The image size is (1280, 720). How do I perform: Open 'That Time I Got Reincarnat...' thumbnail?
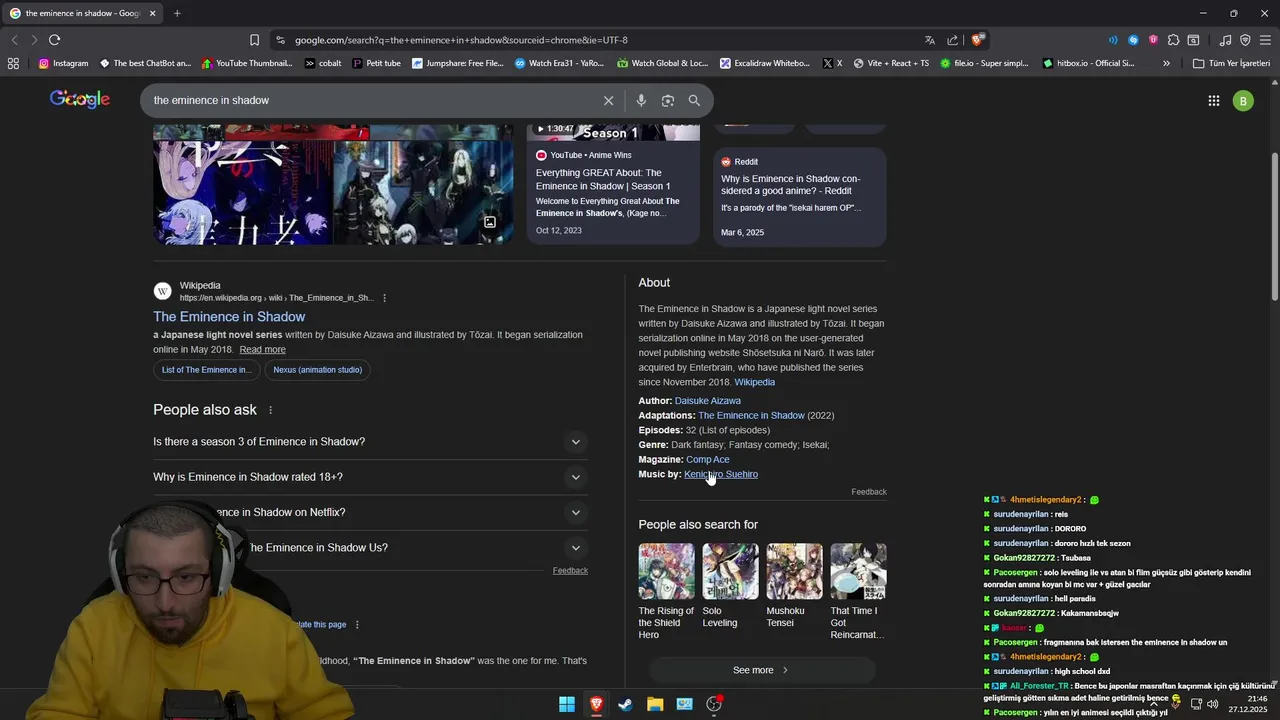point(858,571)
